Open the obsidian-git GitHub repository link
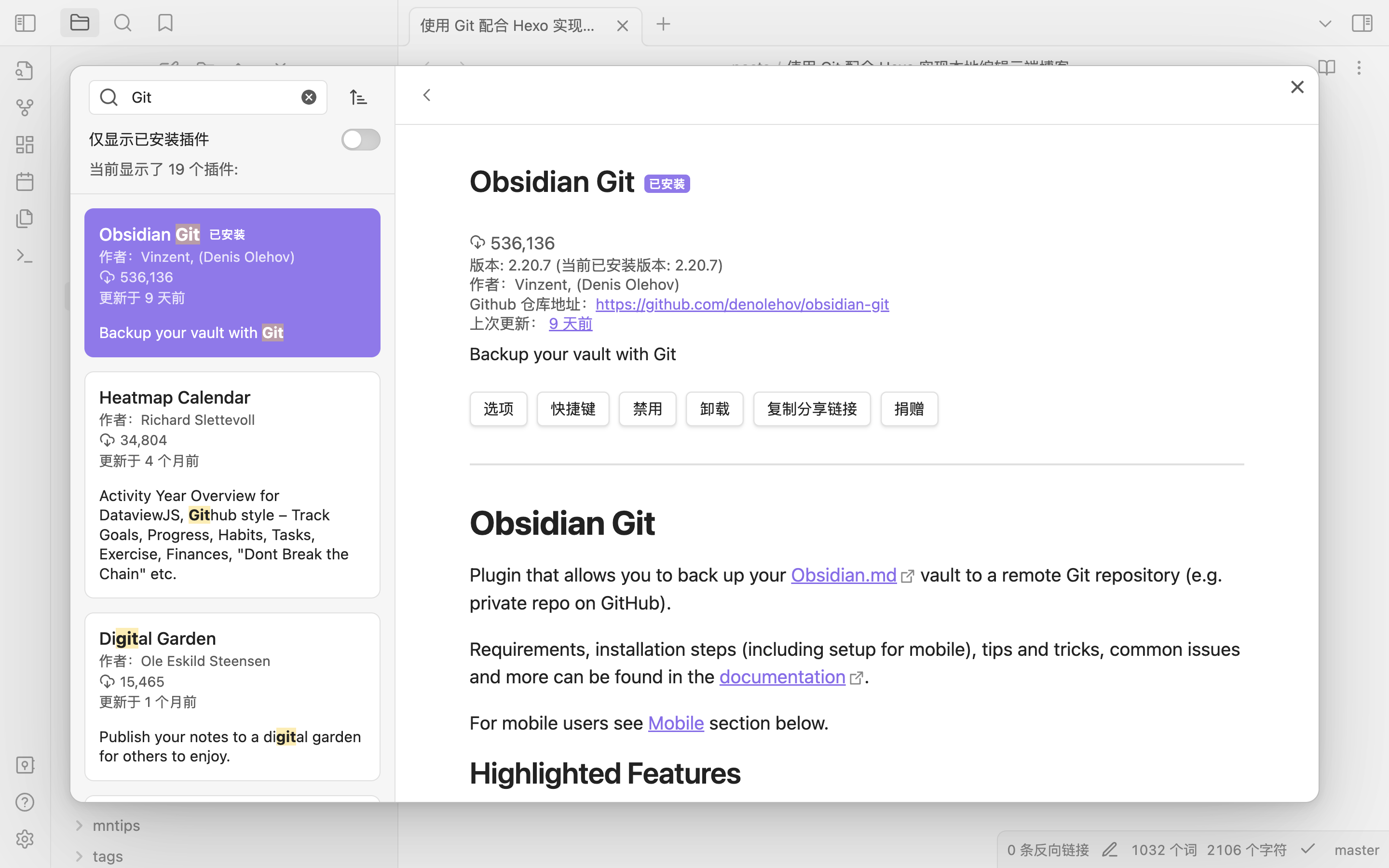This screenshot has width=1389, height=868. pos(742,304)
